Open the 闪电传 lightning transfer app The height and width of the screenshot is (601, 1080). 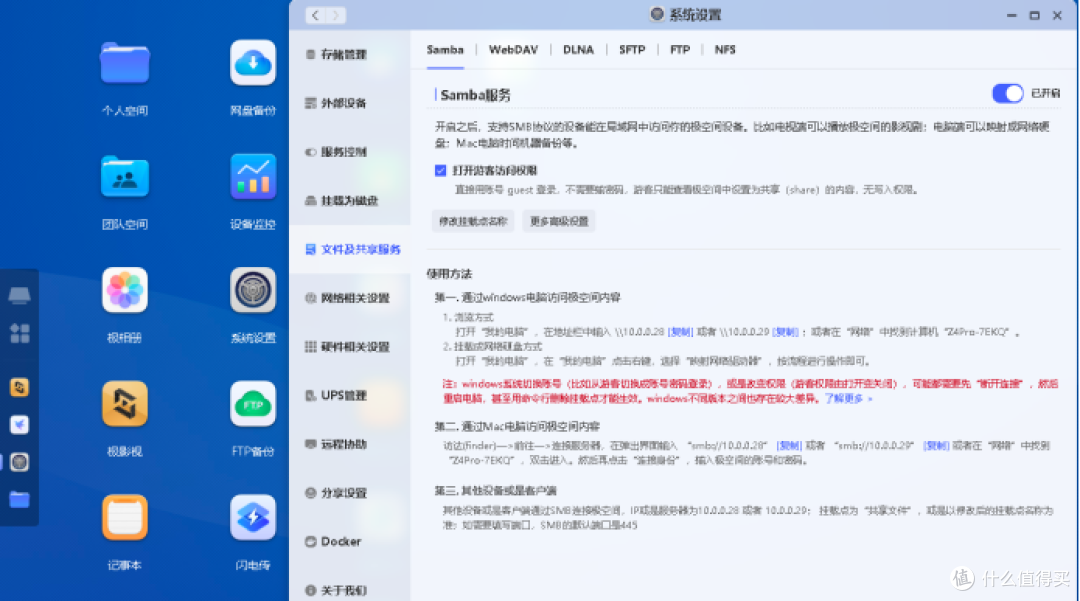tap(253, 517)
